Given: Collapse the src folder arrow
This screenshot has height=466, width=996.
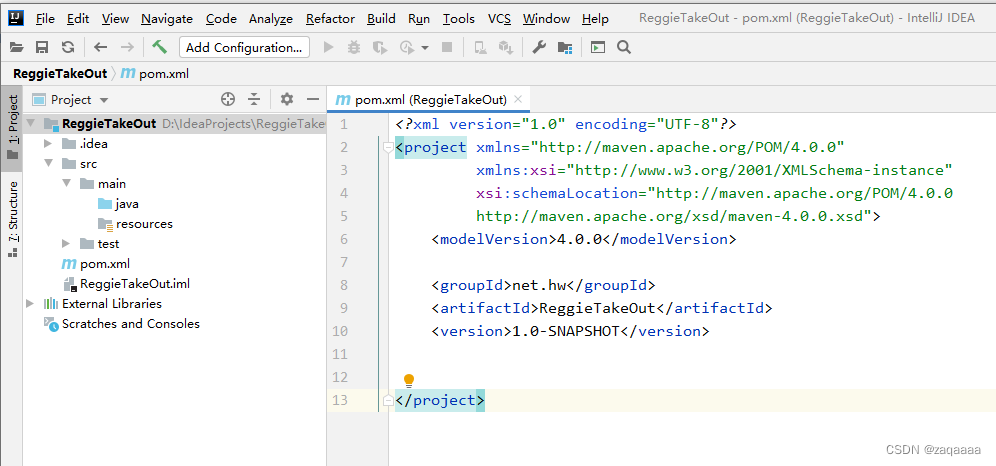Looking at the screenshot, I should 48,164.
